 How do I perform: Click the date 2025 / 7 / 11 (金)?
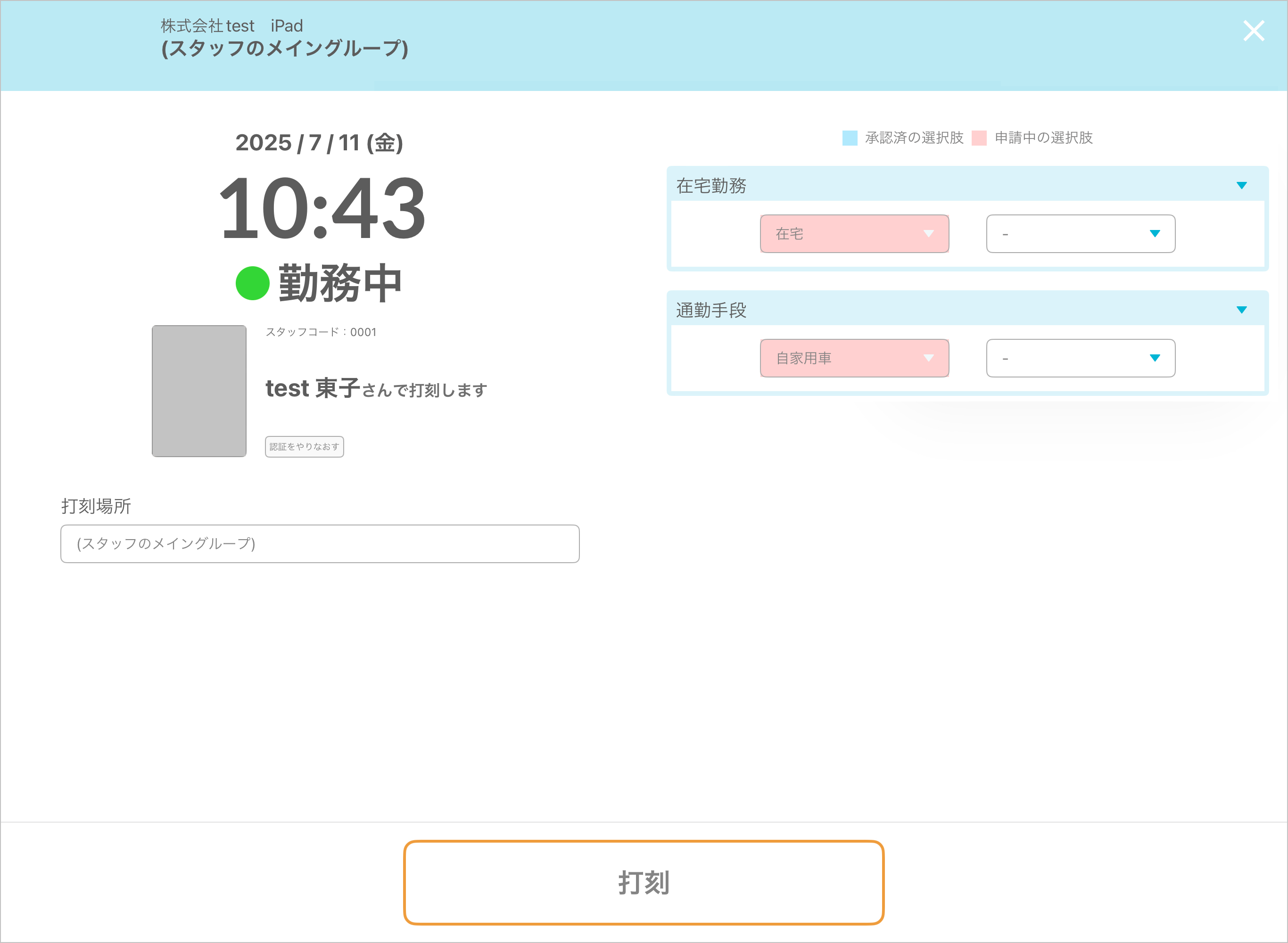click(319, 143)
